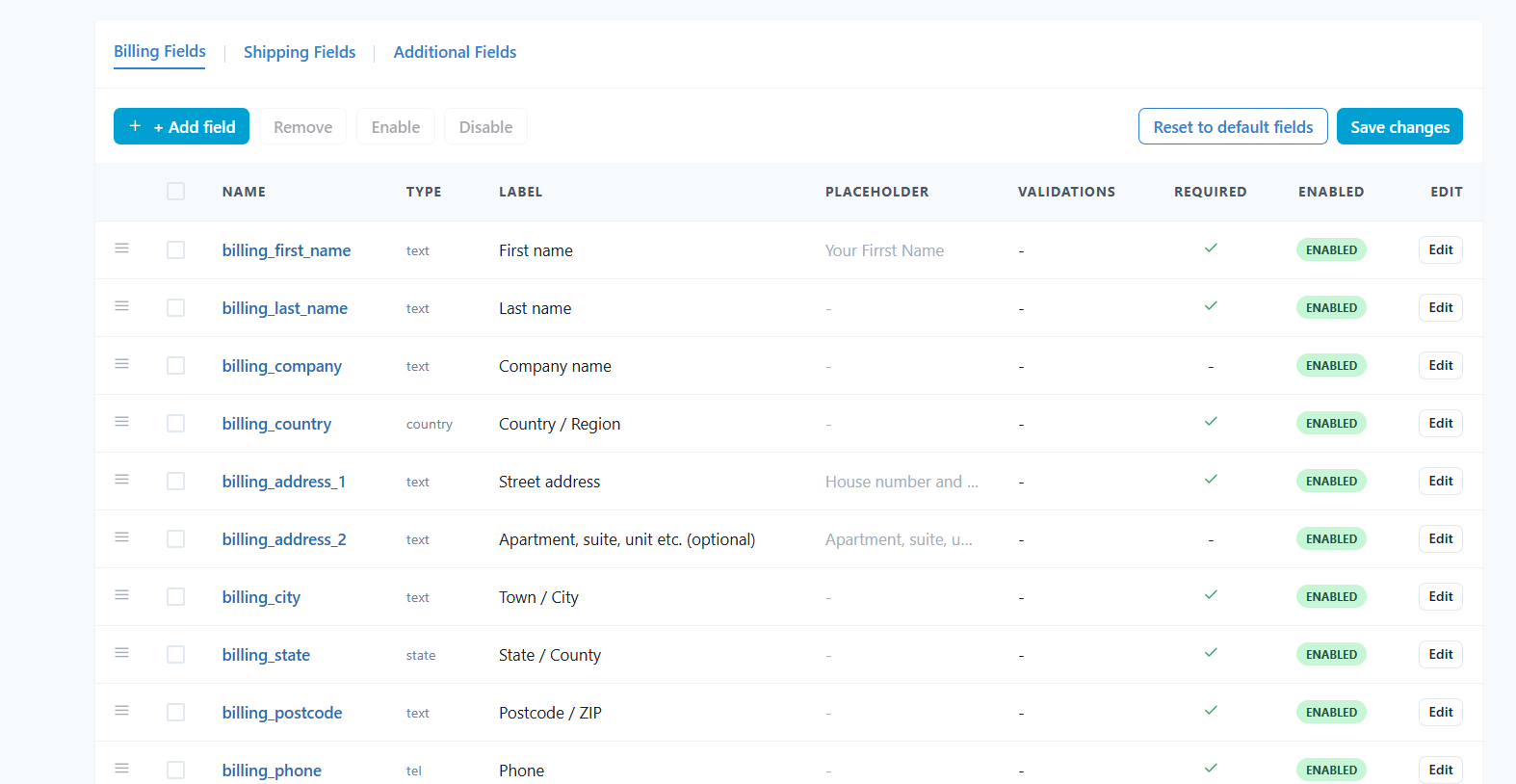Viewport: 1516px width, 784px height.
Task: Edit the billing_last_name field
Action: tap(1441, 307)
